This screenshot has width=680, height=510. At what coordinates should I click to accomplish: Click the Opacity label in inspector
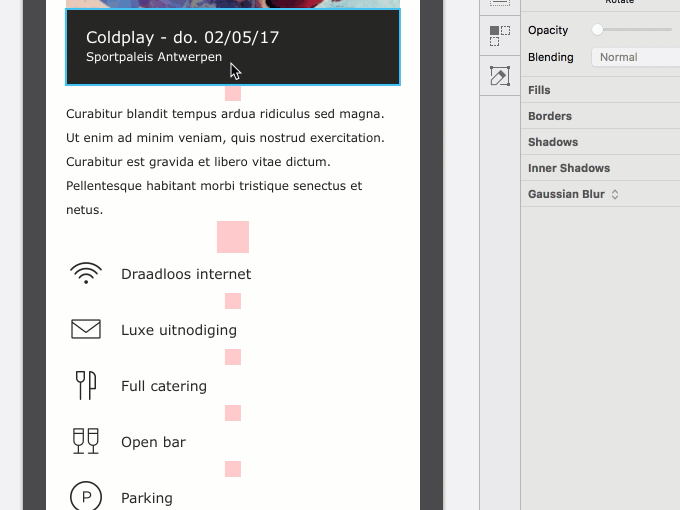point(548,30)
